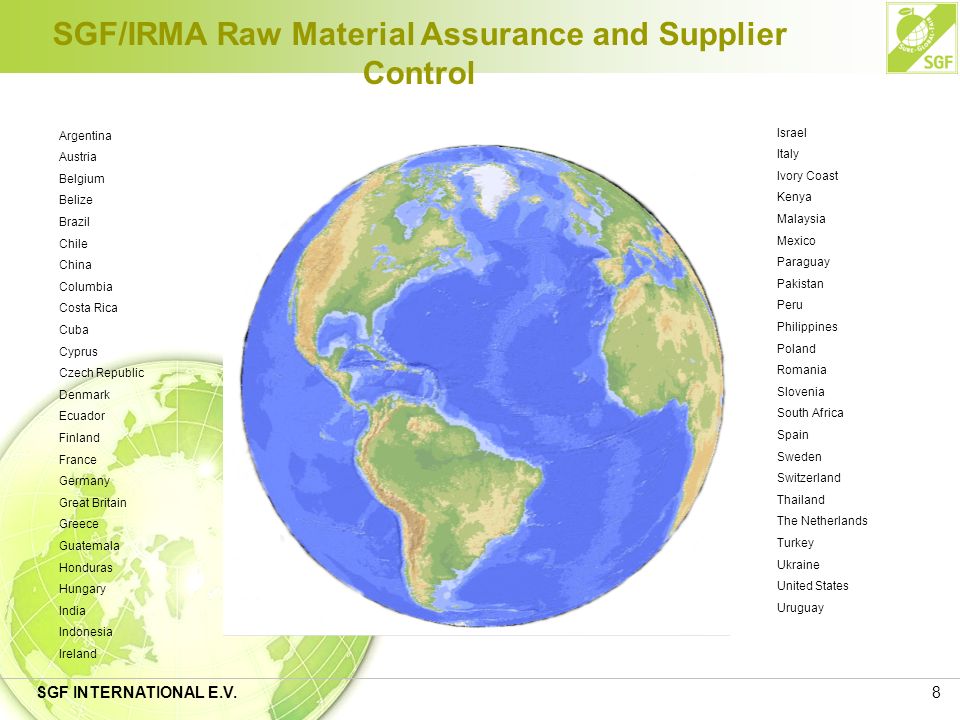
Task: Click on 'Denmark'
Action: [x=84, y=395]
